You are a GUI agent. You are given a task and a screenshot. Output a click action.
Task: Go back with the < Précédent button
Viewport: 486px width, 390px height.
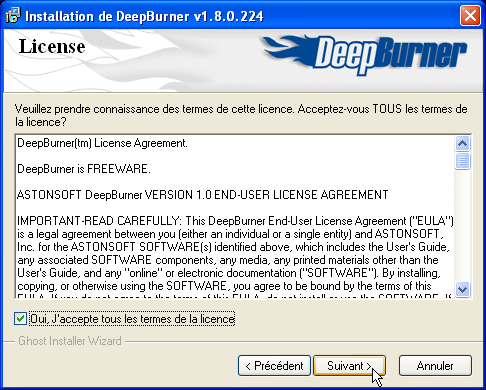pyautogui.click(x=274, y=366)
